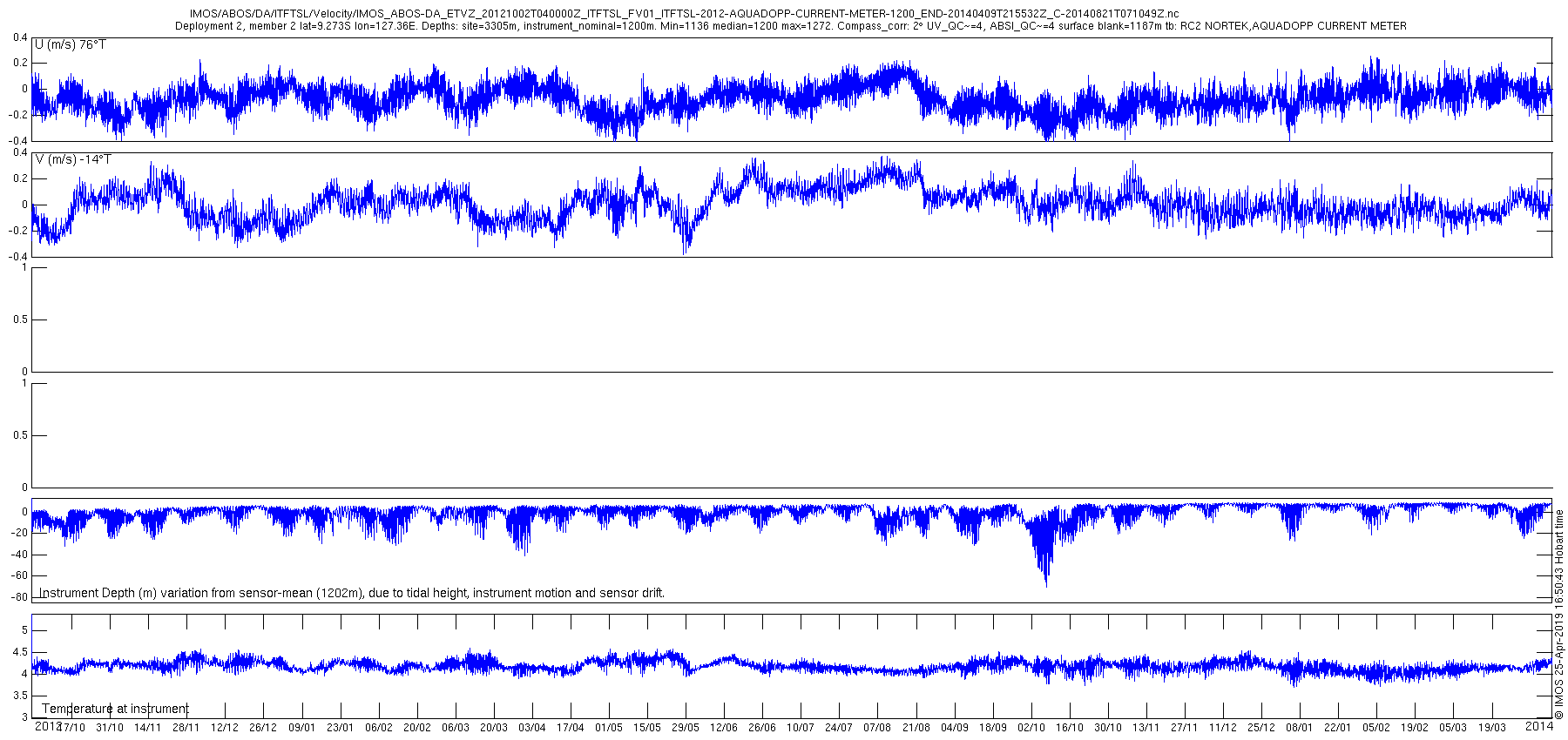Click the 'V (m/s) -14°T' panel label
This screenshot has width=1568, height=740.
pyautogui.click(x=73, y=159)
